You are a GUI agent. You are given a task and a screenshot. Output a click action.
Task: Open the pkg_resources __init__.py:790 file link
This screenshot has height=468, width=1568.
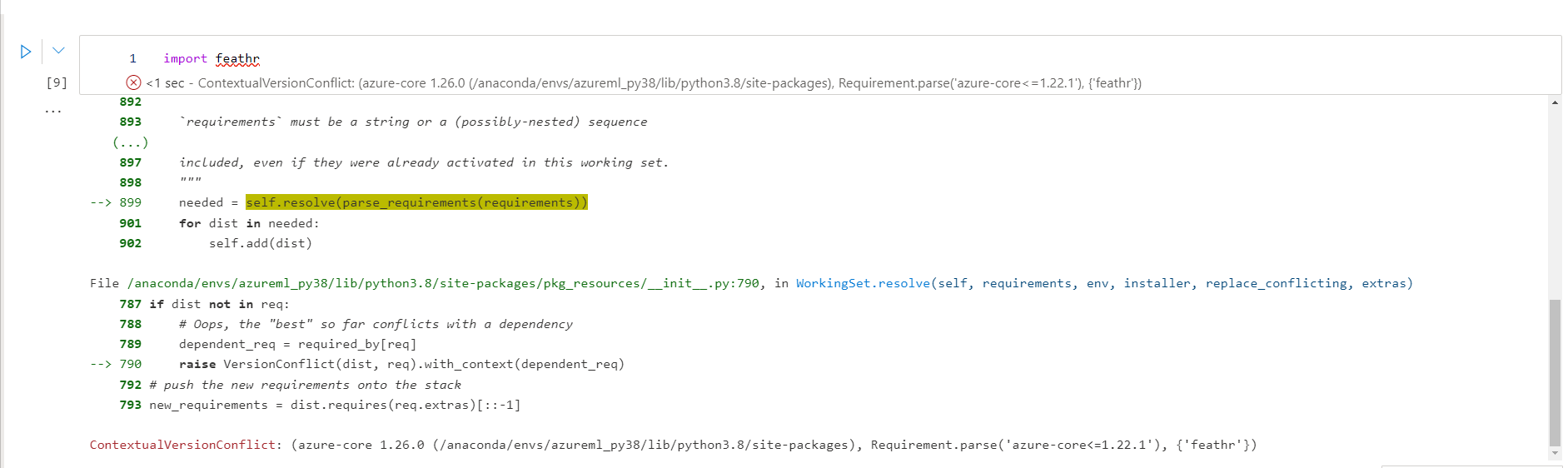(x=443, y=283)
